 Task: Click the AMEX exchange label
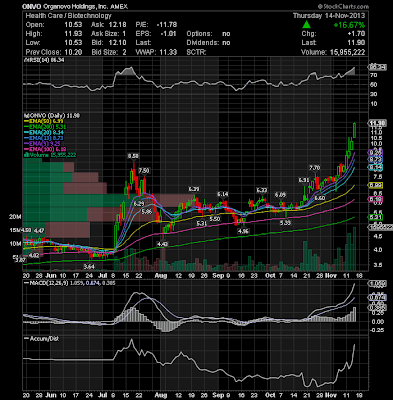tap(118, 6)
